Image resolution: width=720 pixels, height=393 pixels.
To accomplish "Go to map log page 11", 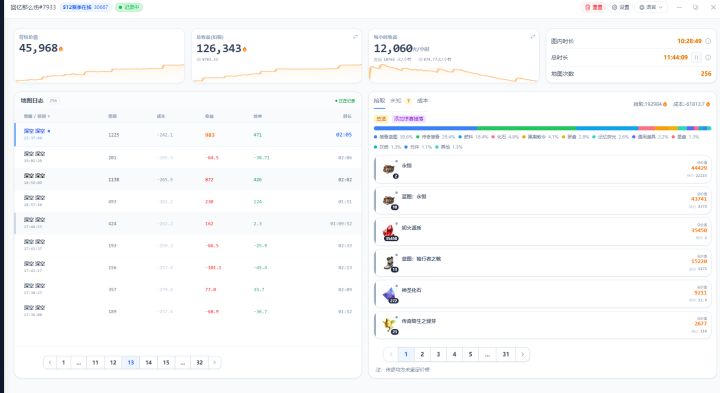I will click(x=96, y=362).
